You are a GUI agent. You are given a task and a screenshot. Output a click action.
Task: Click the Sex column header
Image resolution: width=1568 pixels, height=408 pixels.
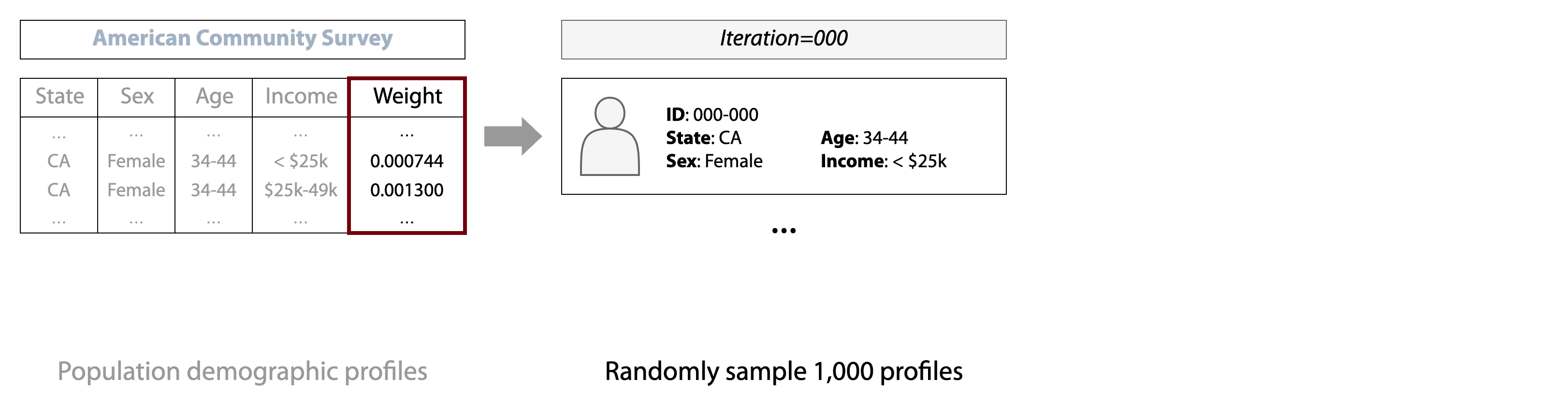(x=136, y=96)
